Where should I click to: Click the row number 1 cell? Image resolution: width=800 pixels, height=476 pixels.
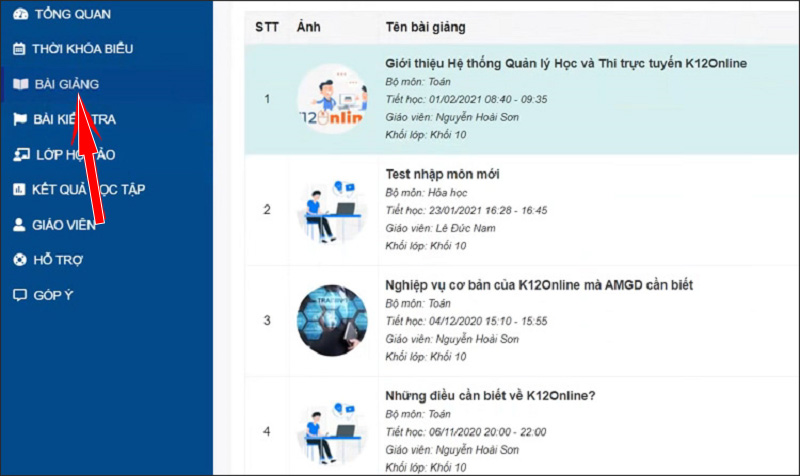pos(267,99)
